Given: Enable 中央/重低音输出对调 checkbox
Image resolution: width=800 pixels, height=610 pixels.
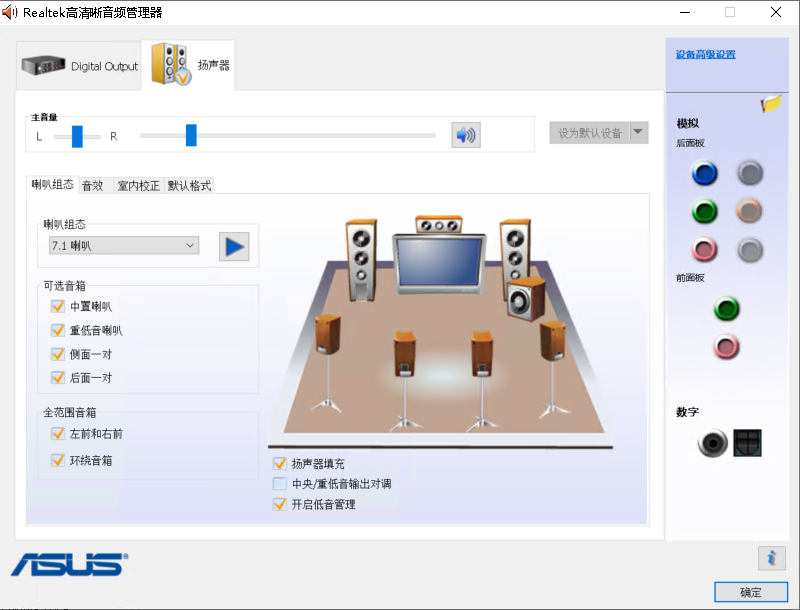Looking at the screenshot, I should click(280, 484).
